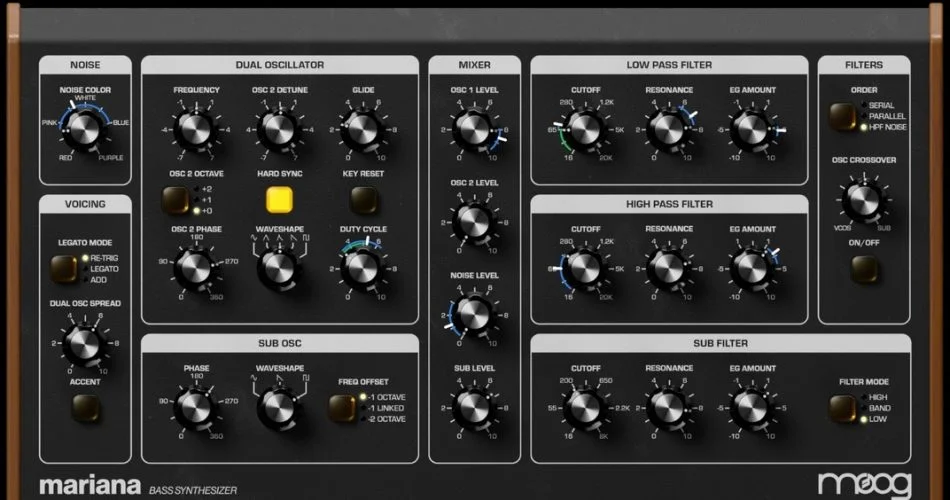
Task: Select the -1 LINKED freq offset
Action: tap(387, 408)
